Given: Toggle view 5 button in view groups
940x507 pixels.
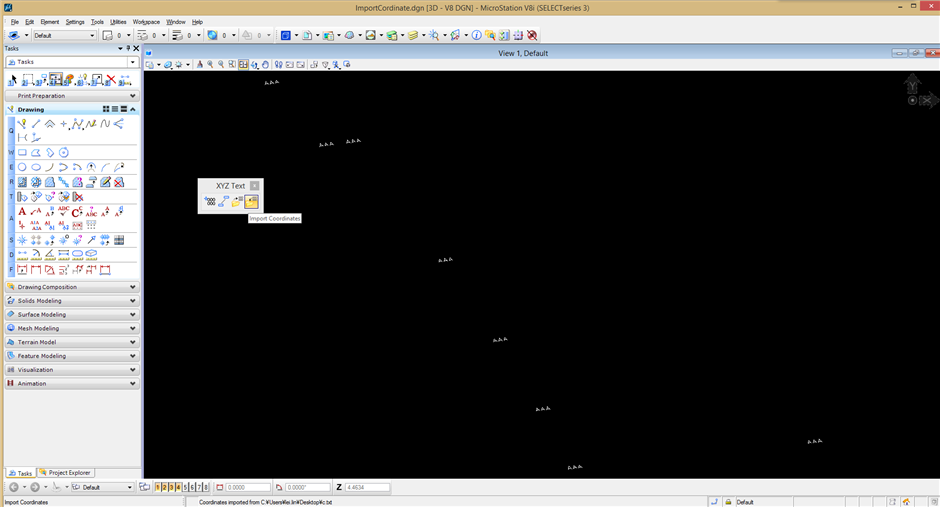Looking at the screenshot, I should pos(186,487).
